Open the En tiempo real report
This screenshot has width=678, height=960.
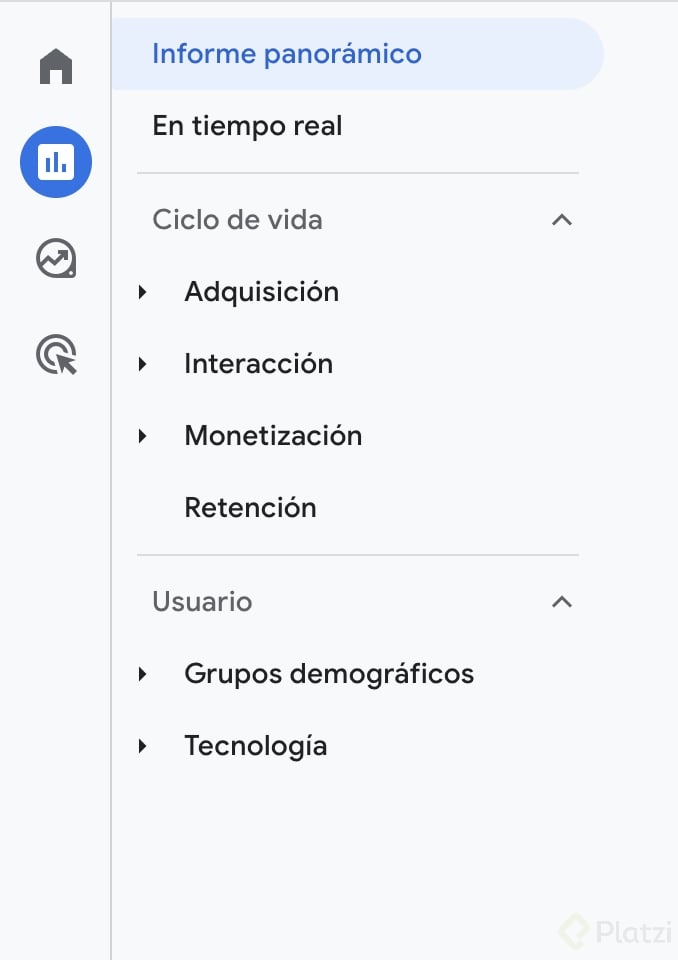tap(247, 126)
